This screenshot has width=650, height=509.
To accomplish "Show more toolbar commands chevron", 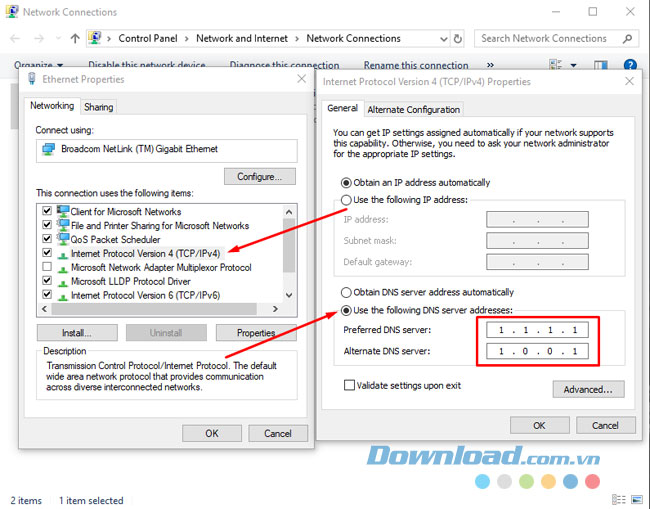I will click(x=490, y=65).
